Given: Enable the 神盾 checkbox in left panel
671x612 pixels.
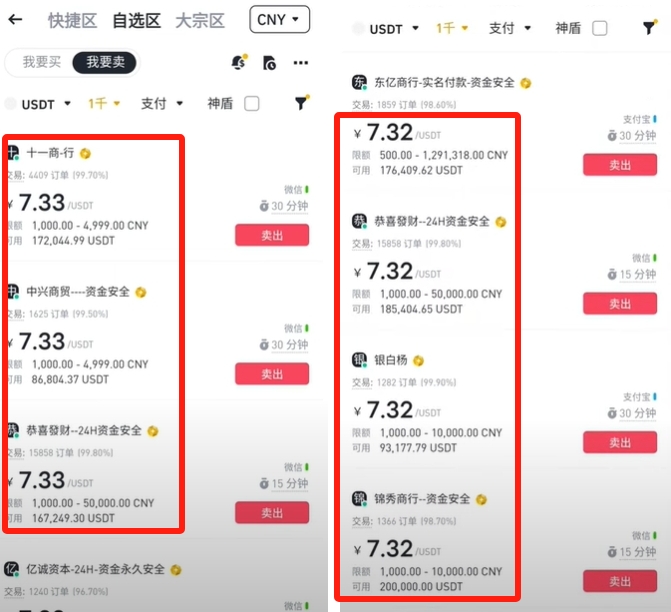Looking at the screenshot, I should tap(252, 104).
